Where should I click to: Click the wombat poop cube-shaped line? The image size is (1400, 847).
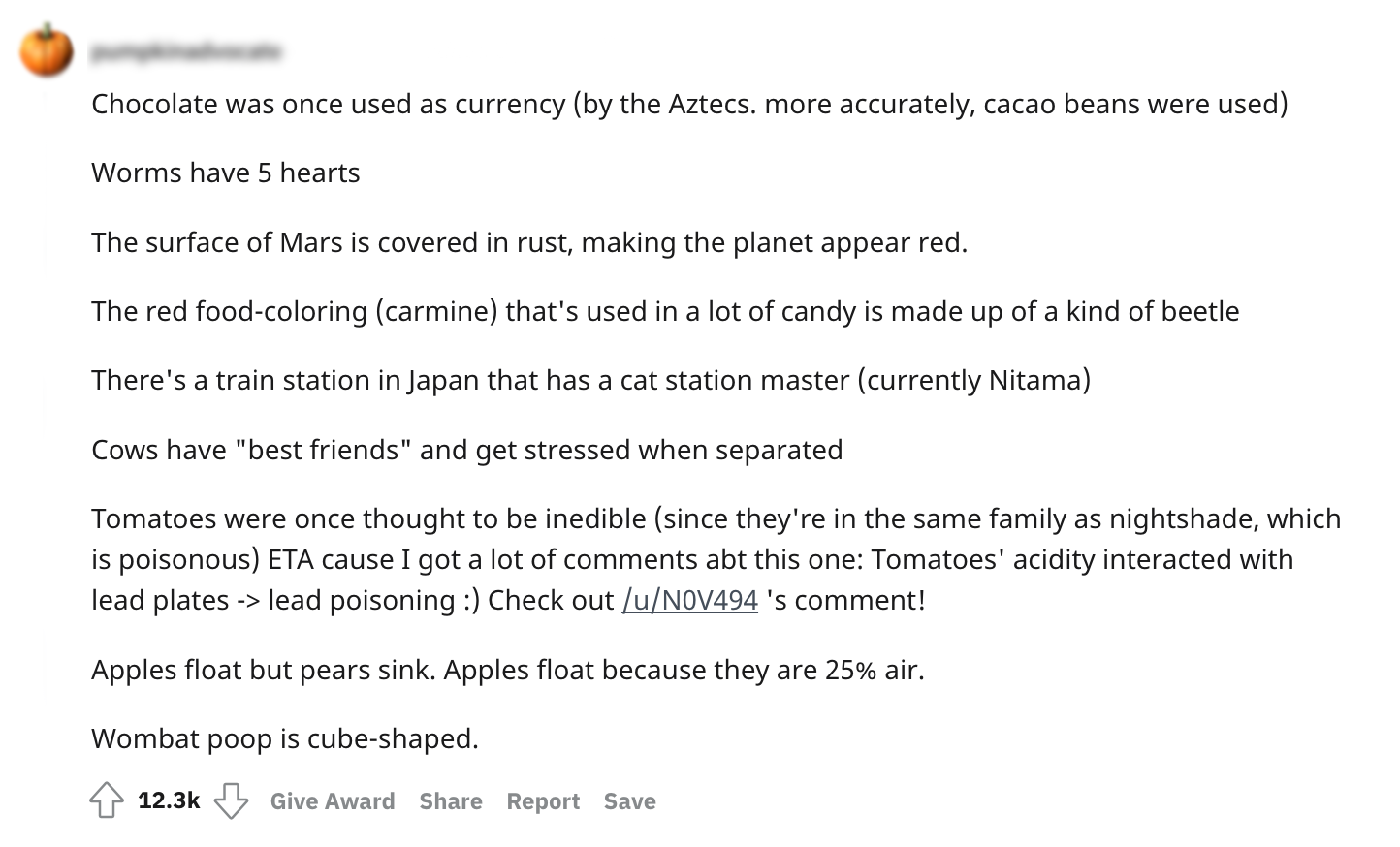pyautogui.click(x=284, y=738)
